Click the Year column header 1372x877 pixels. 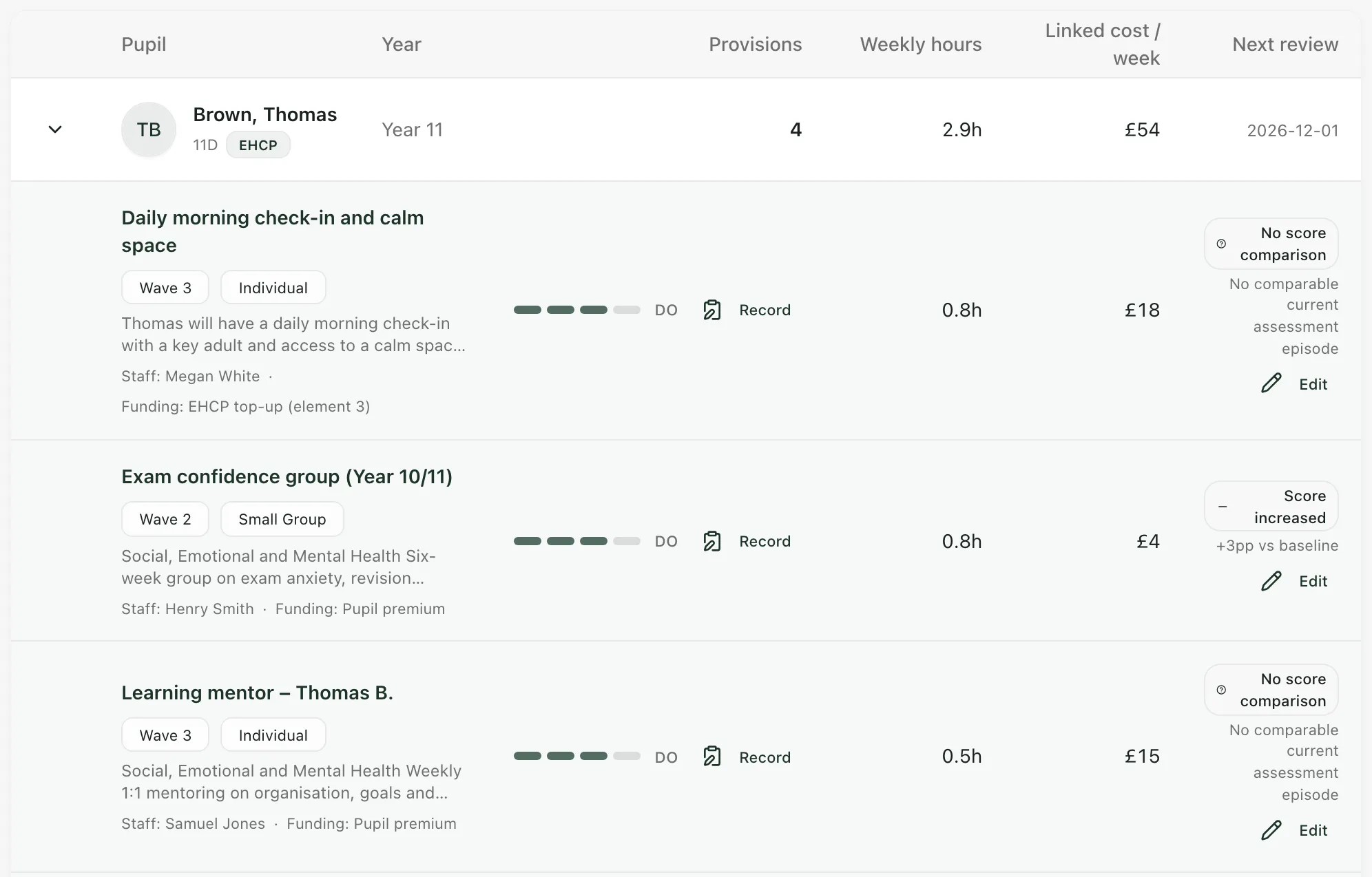[402, 44]
